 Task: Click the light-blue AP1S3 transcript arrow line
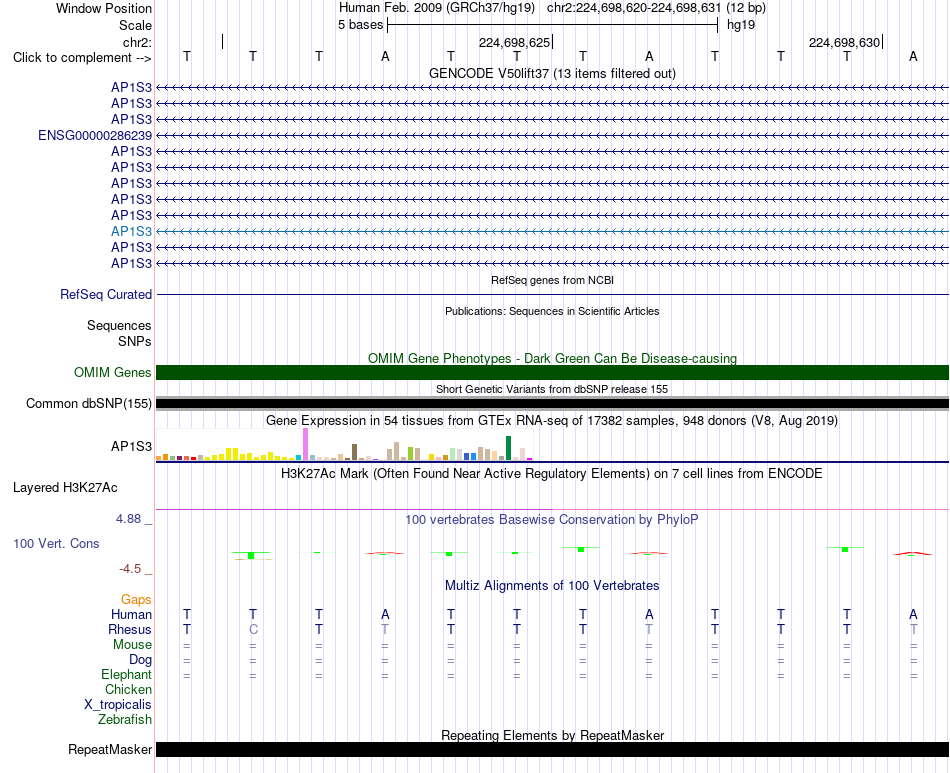click(552, 231)
